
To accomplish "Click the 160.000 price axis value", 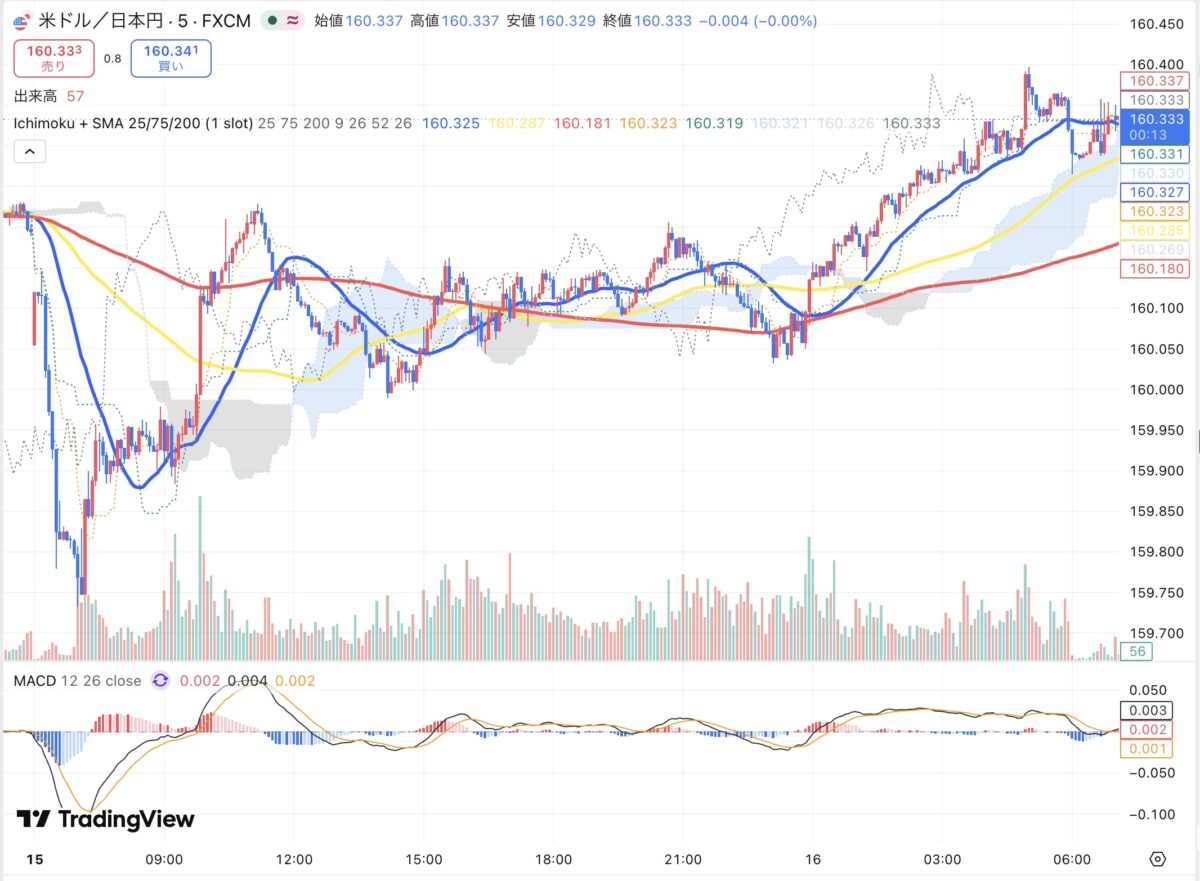I will pos(1156,390).
